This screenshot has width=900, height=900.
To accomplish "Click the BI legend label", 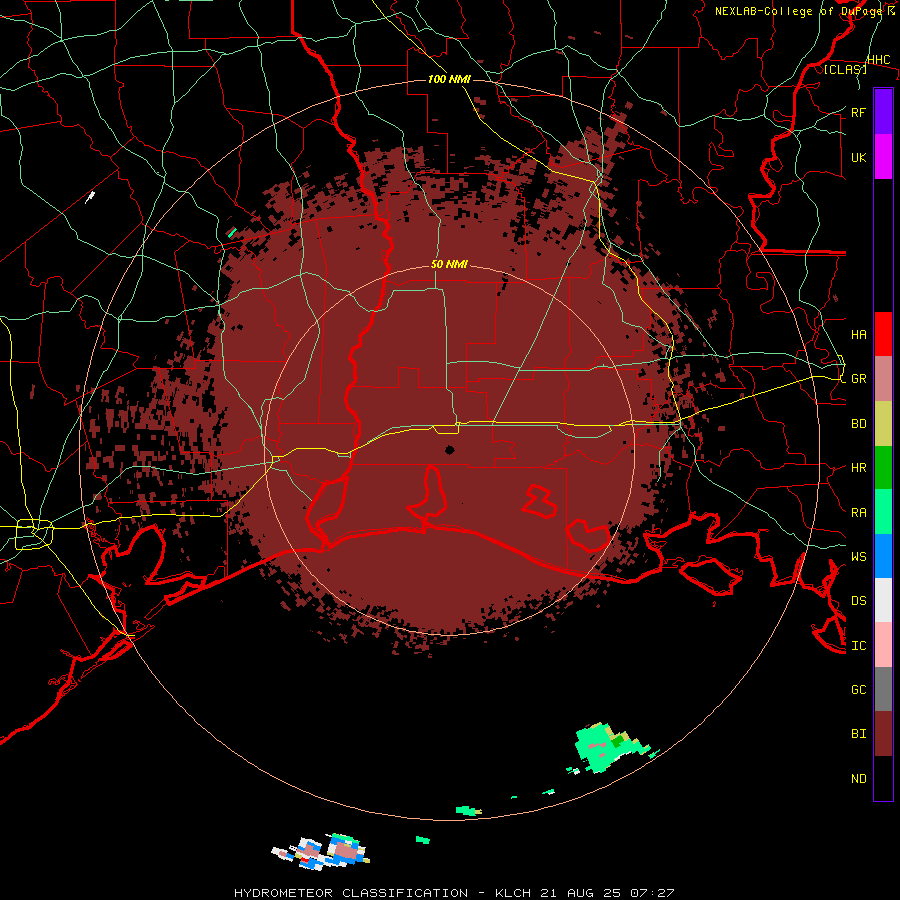I will pos(859,734).
